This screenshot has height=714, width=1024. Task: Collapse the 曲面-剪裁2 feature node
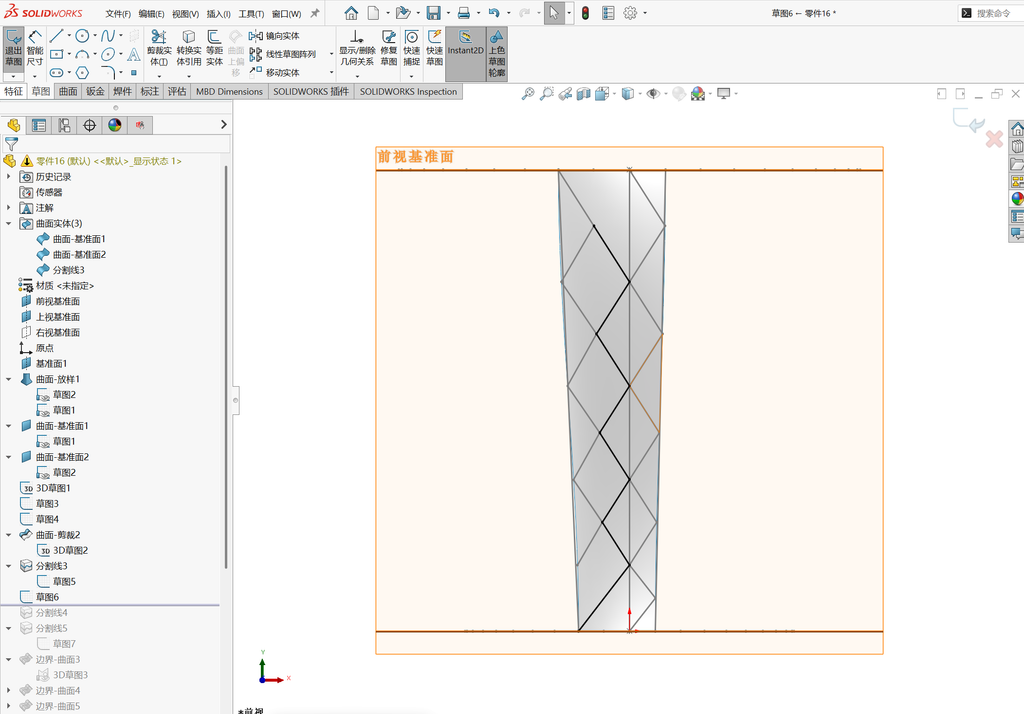pyautogui.click(x=8, y=534)
